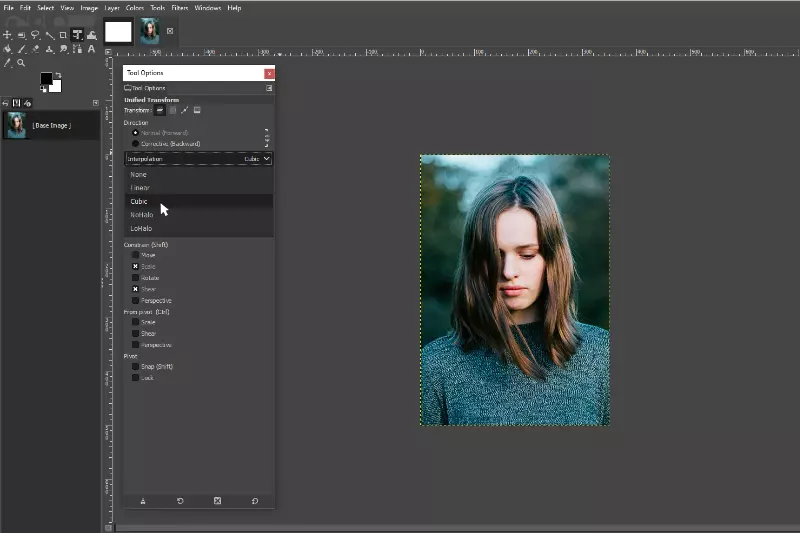The image size is (800, 533).
Task: Set transform target to selection
Action: (172, 110)
